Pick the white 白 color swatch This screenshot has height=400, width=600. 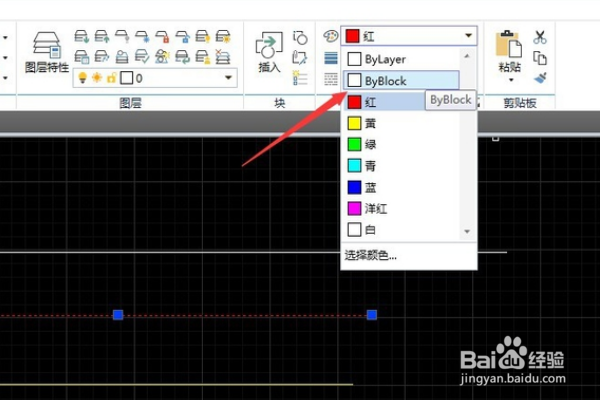pos(354,230)
